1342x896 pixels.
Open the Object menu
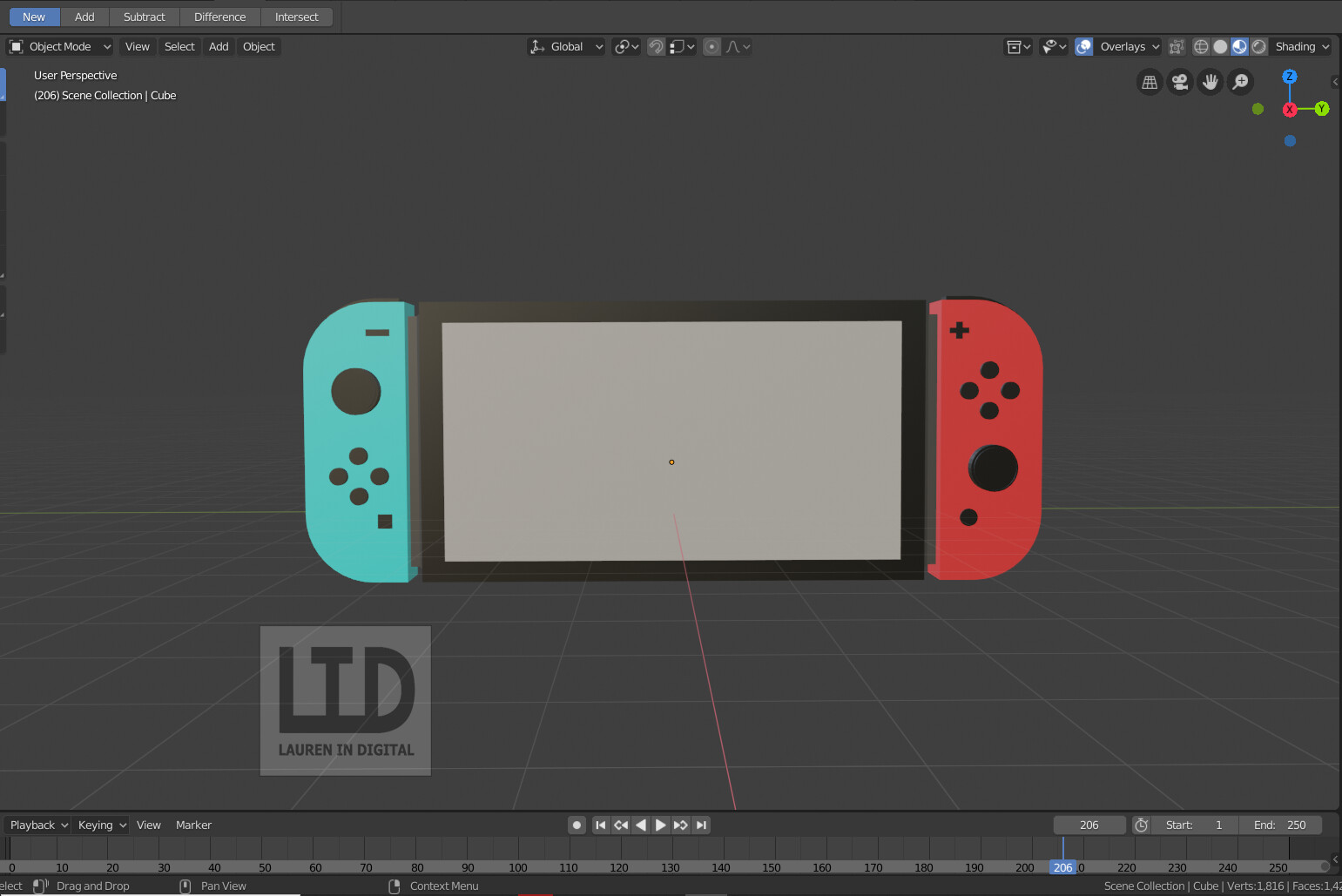[258, 46]
